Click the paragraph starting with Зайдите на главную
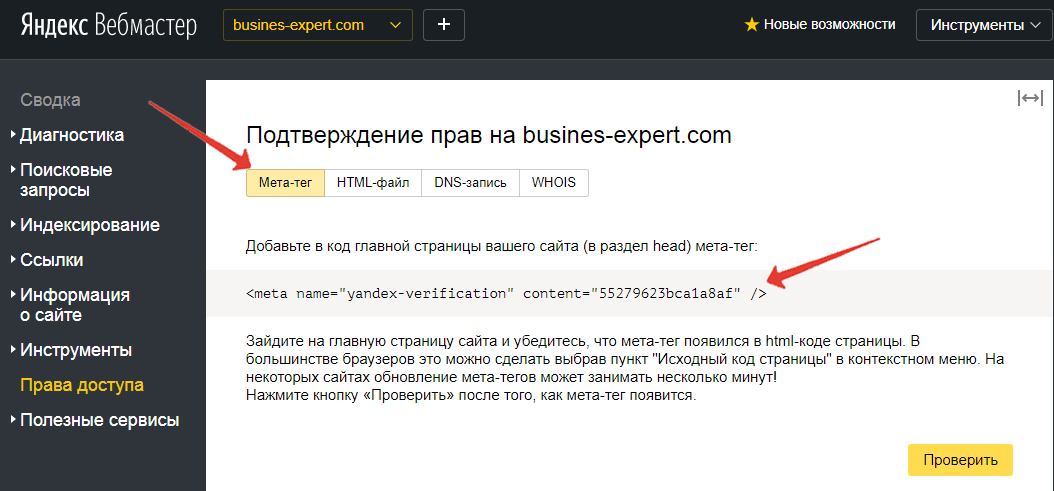The image size is (1054, 491). (624, 360)
